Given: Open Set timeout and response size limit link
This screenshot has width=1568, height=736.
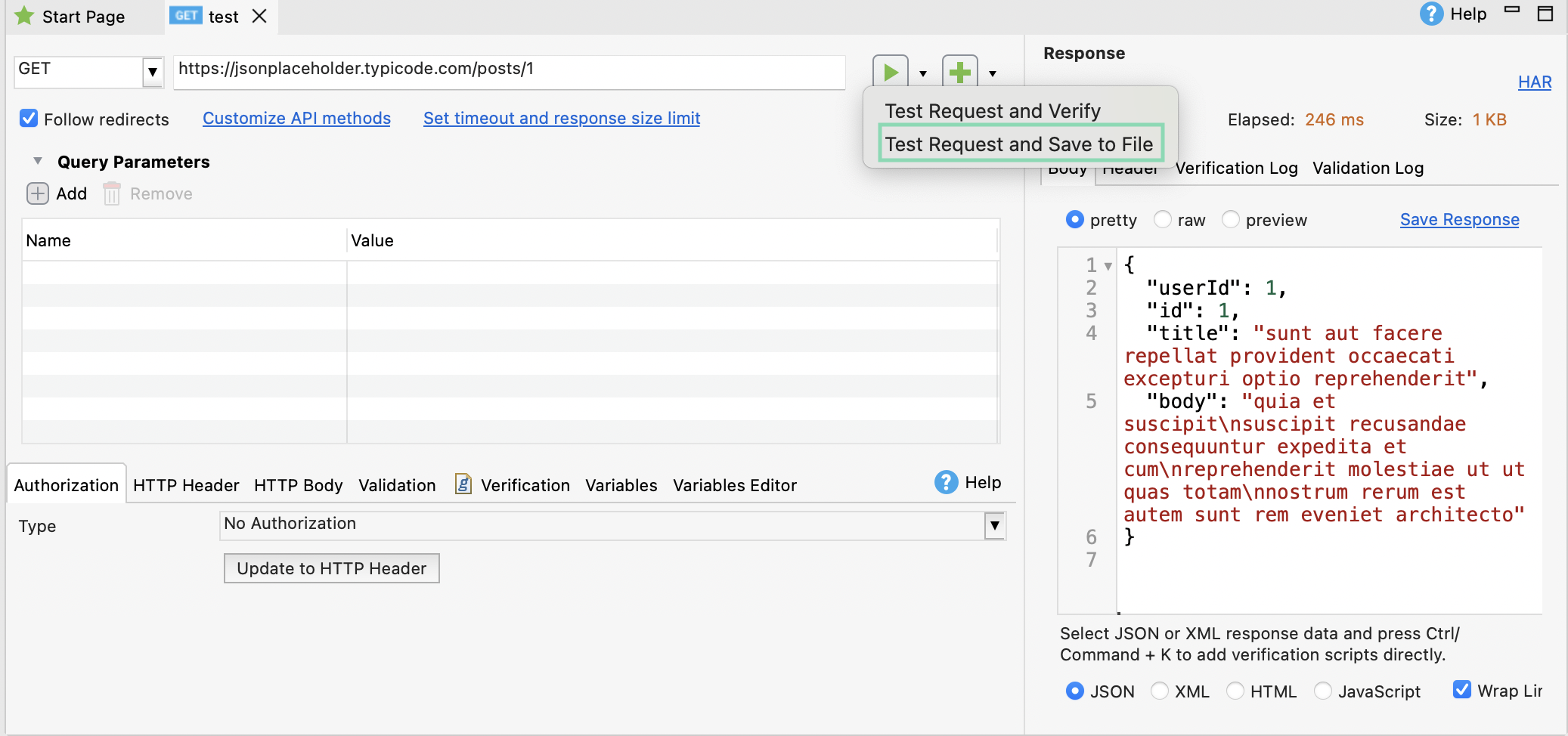Looking at the screenshot, I should [562, 118].
